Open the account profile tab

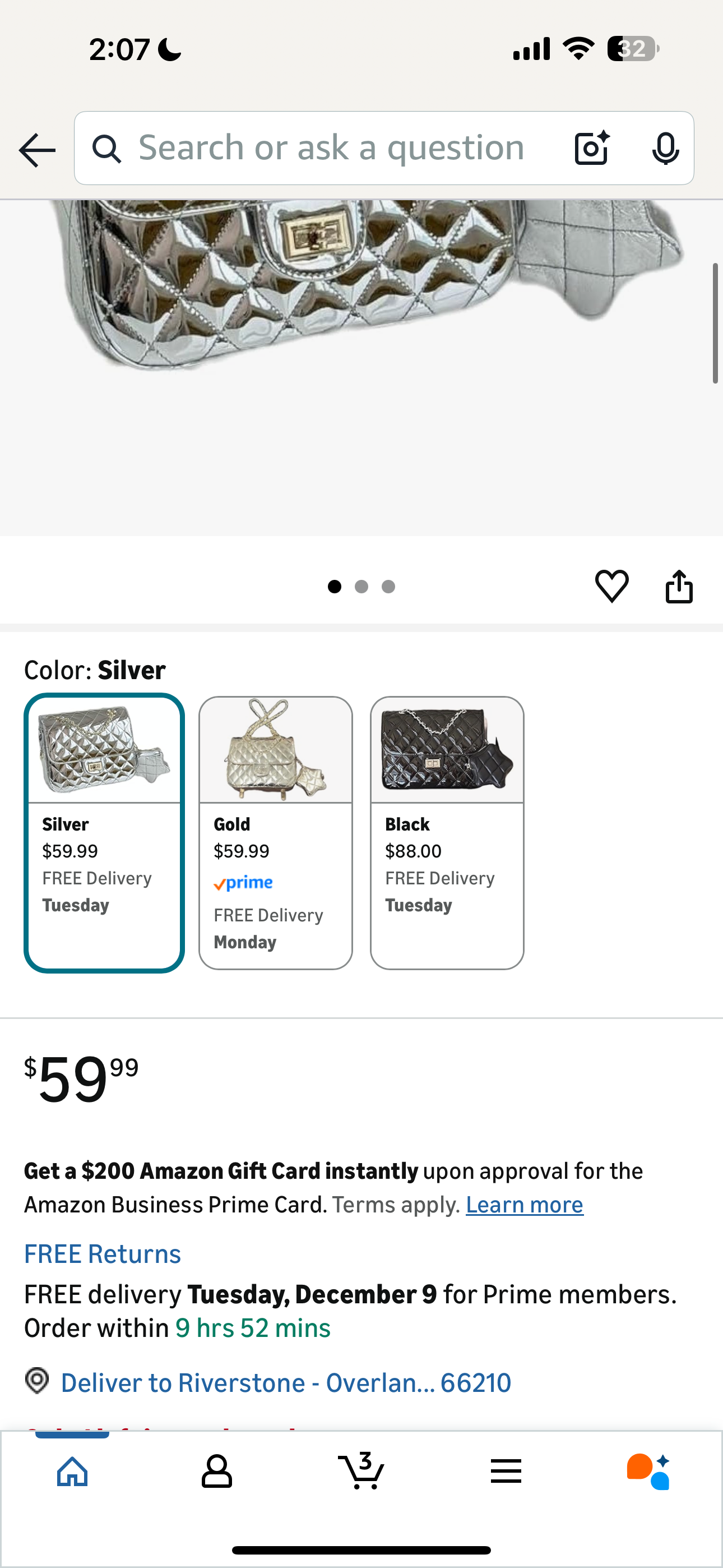tap(217, 1471)
